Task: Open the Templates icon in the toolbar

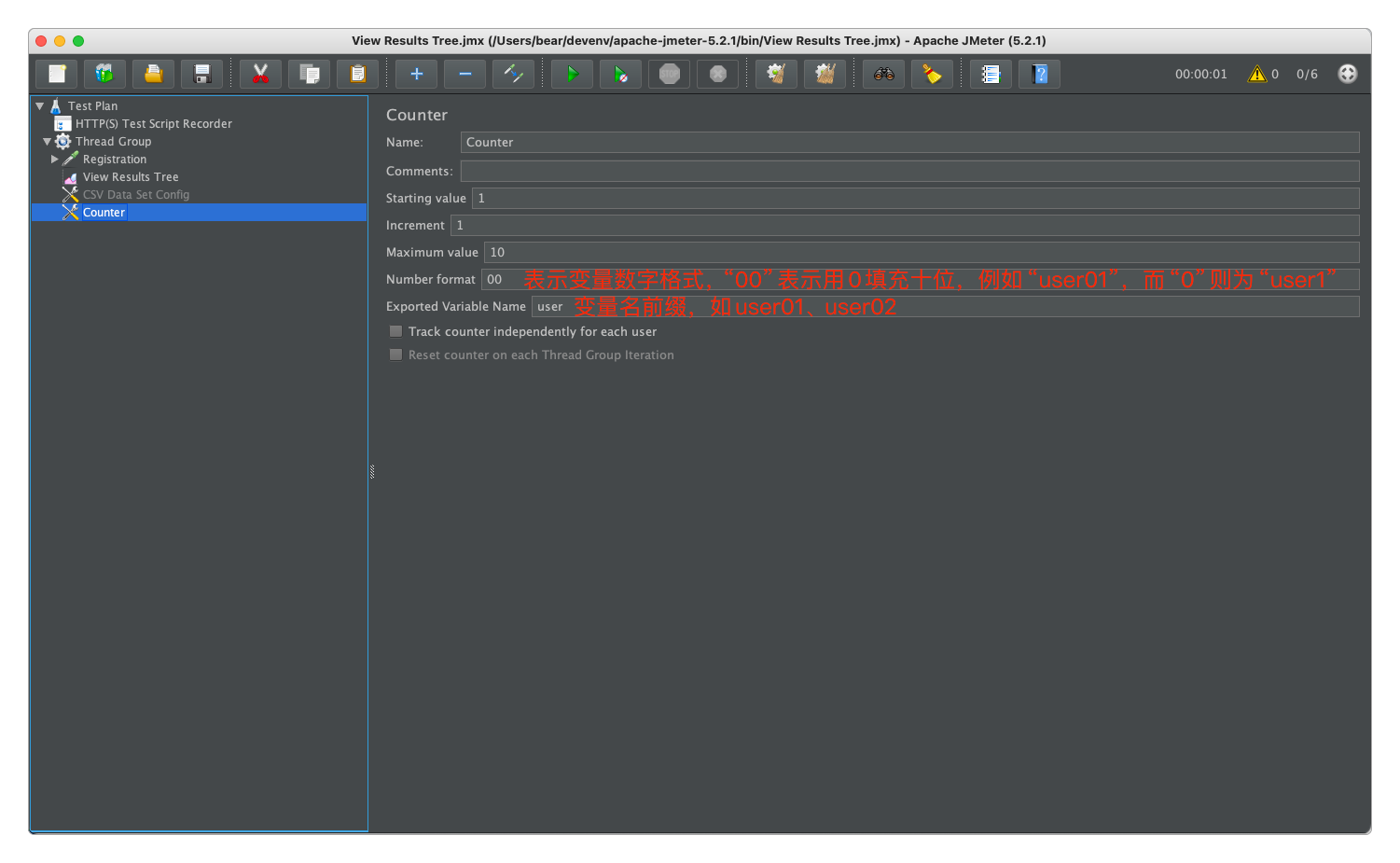Action: coord(104,74)
